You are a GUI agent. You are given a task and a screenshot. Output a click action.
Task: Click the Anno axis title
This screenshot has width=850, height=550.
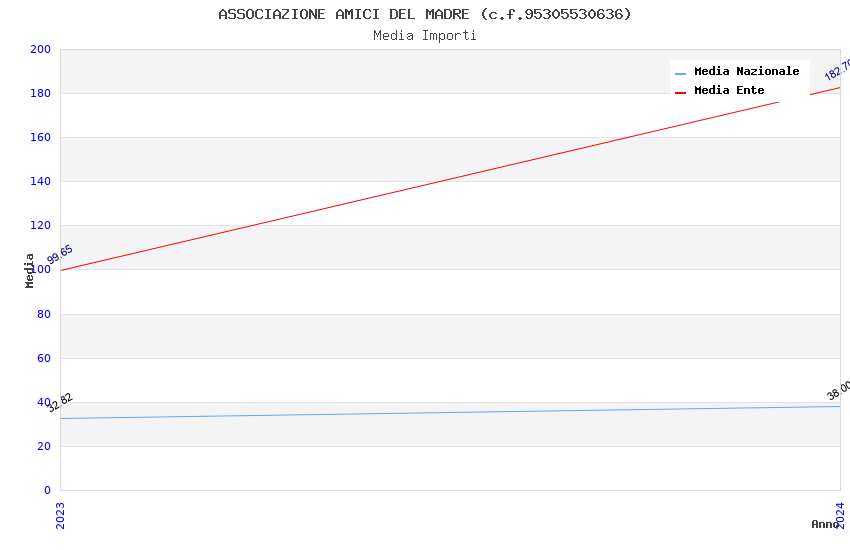825,524
